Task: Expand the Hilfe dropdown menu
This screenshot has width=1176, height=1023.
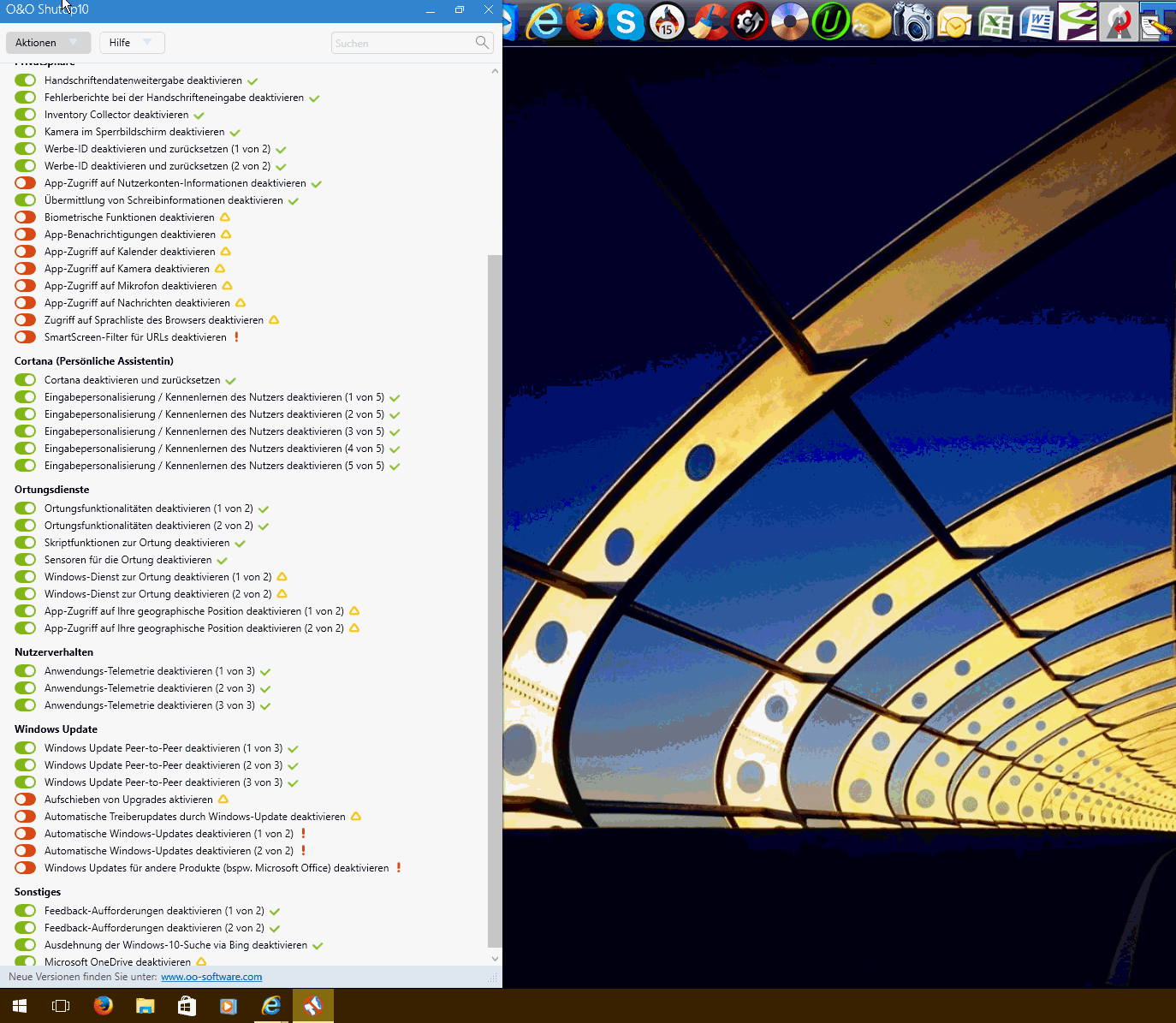Action: tap(131, 43)
